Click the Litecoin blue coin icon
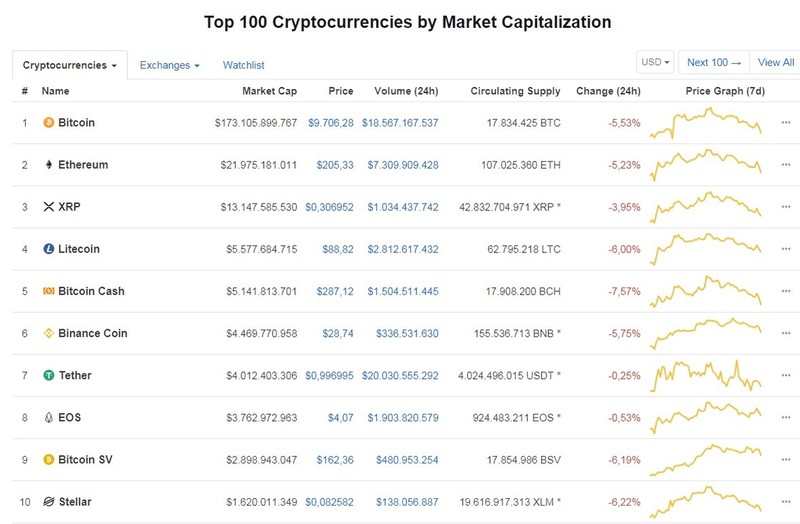Viewport: 800px width, 524px height. click(48, 249)
